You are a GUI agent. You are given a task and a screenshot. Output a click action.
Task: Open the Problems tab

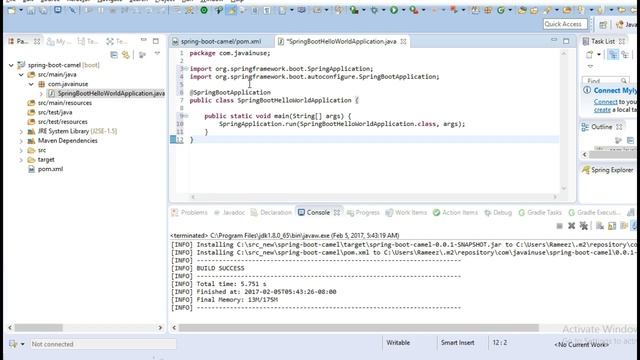(189, 212)
